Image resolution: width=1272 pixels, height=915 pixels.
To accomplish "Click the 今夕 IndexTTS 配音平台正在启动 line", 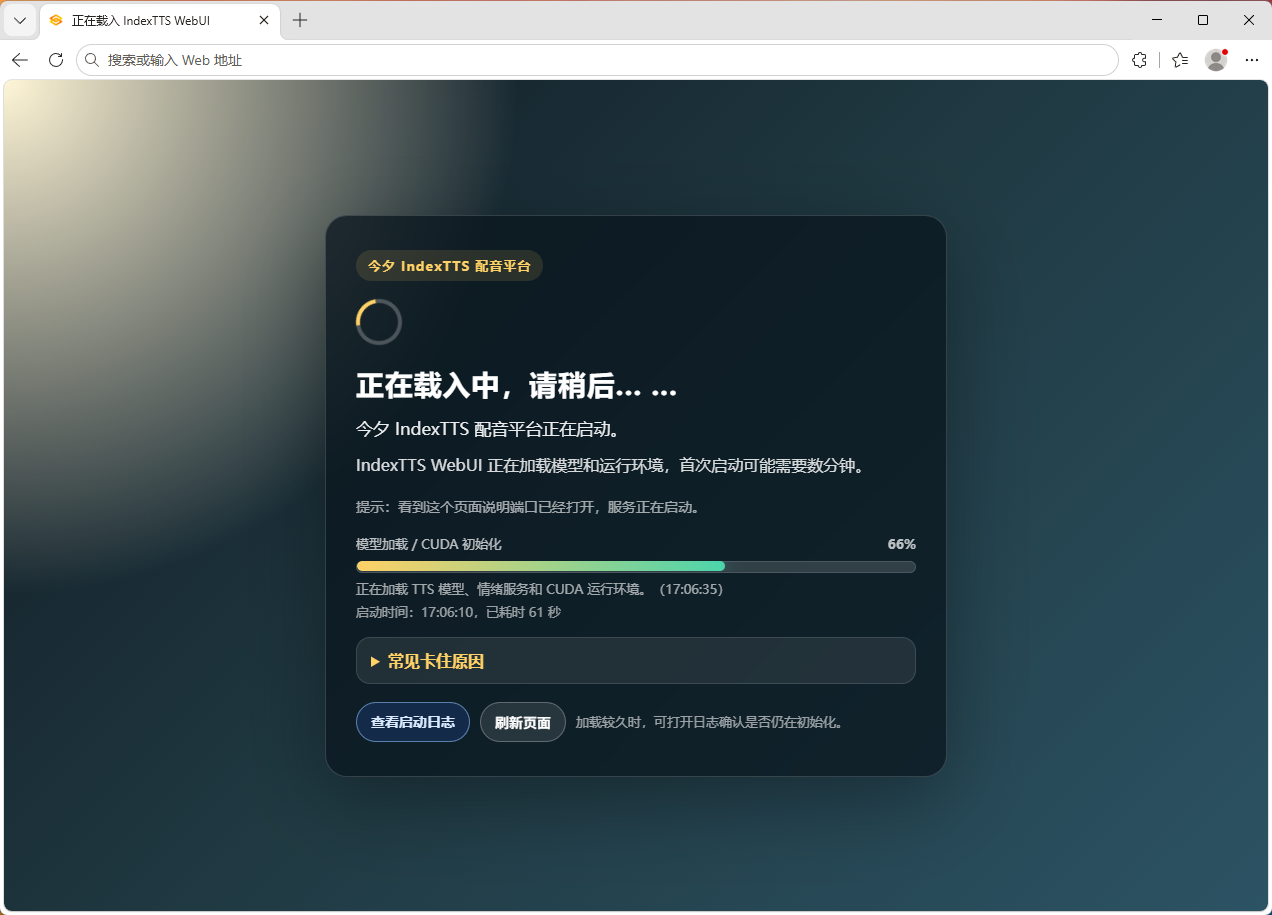I will coord(489,429).
